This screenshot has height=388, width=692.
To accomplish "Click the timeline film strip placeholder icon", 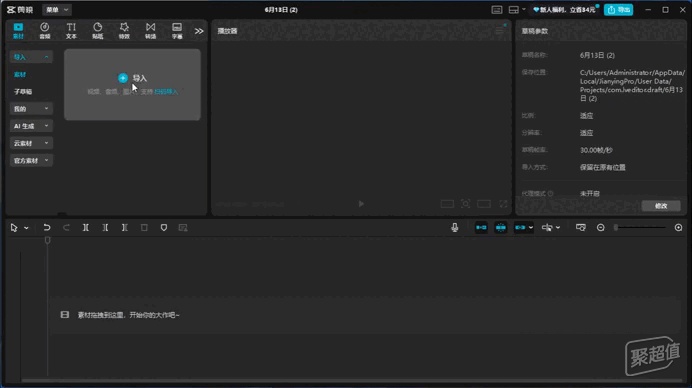I will click(x=64, y=315).
